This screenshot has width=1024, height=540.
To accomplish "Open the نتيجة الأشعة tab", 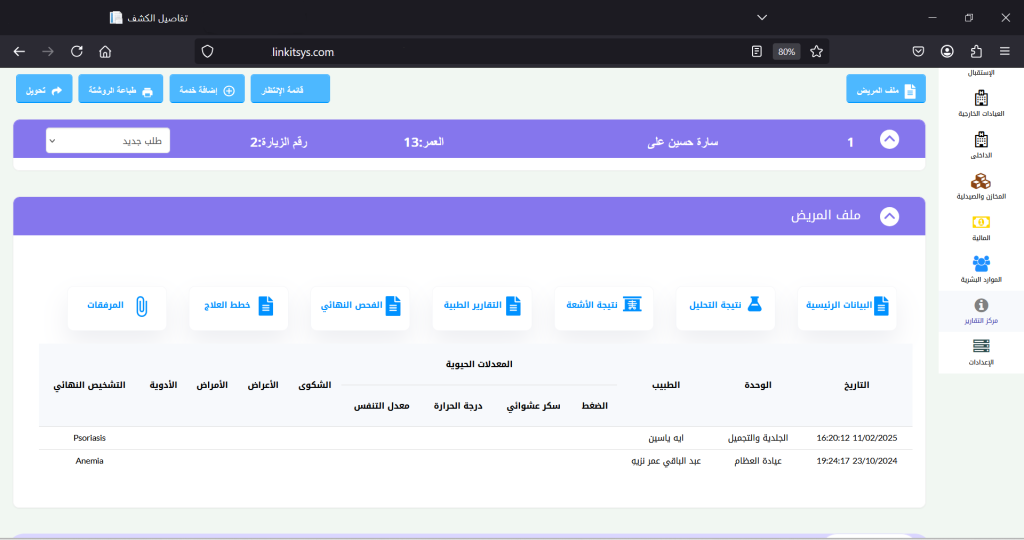I will [x=603, y=306].
